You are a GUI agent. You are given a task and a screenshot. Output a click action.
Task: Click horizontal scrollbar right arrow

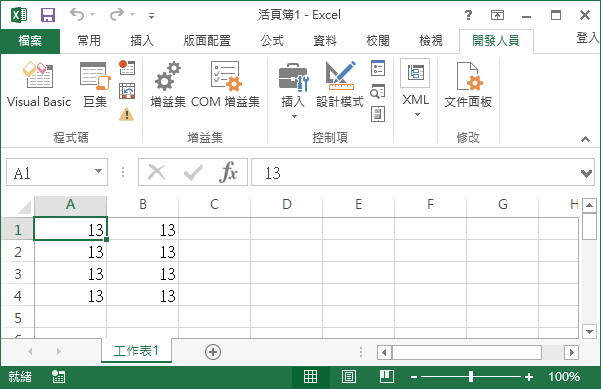pos(571,352)
